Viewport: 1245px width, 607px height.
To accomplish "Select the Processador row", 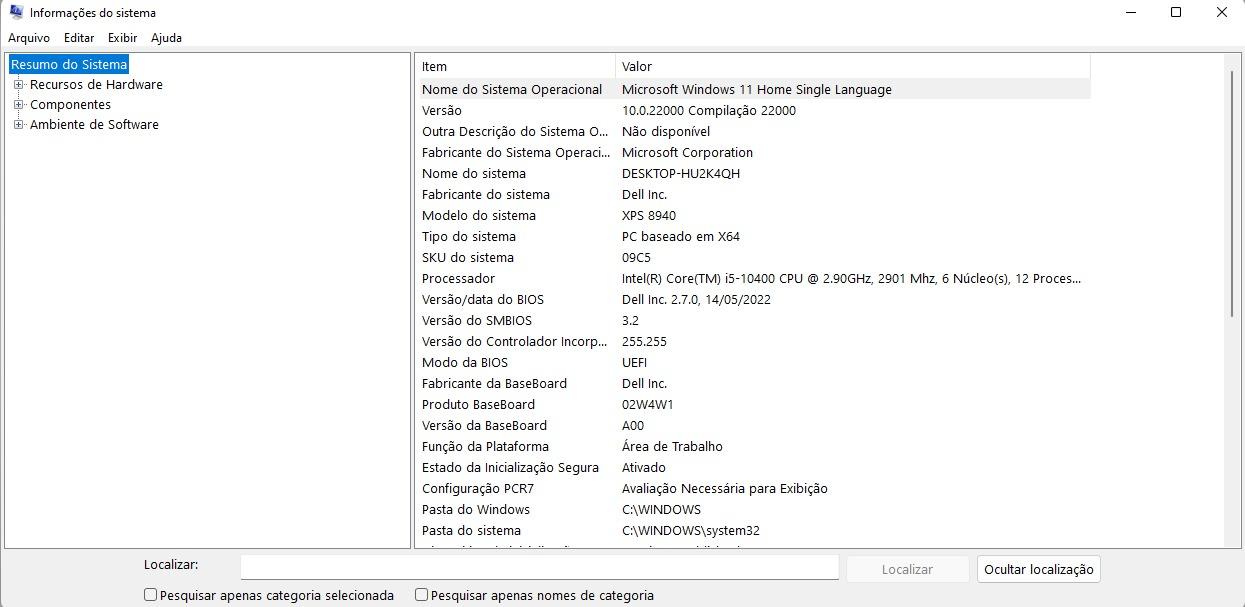I will pos(753,279).
